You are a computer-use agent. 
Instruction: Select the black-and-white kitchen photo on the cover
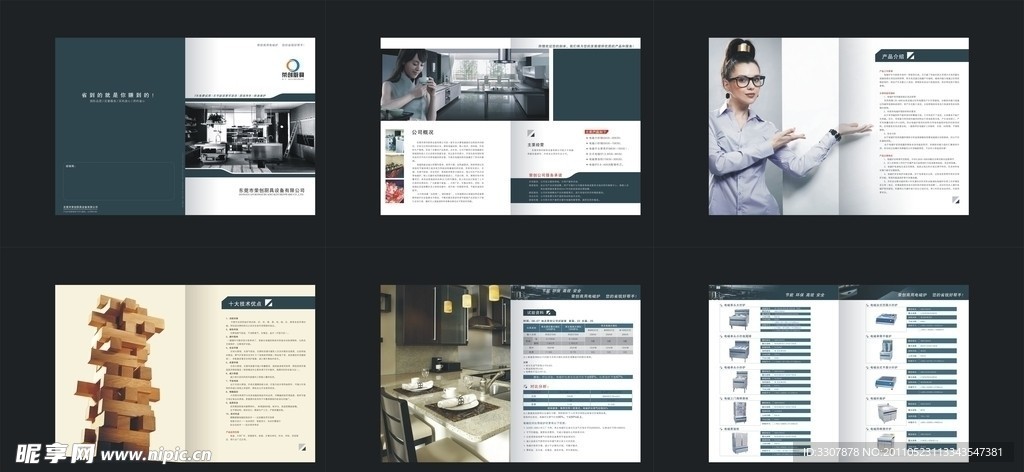pos(249,137)
